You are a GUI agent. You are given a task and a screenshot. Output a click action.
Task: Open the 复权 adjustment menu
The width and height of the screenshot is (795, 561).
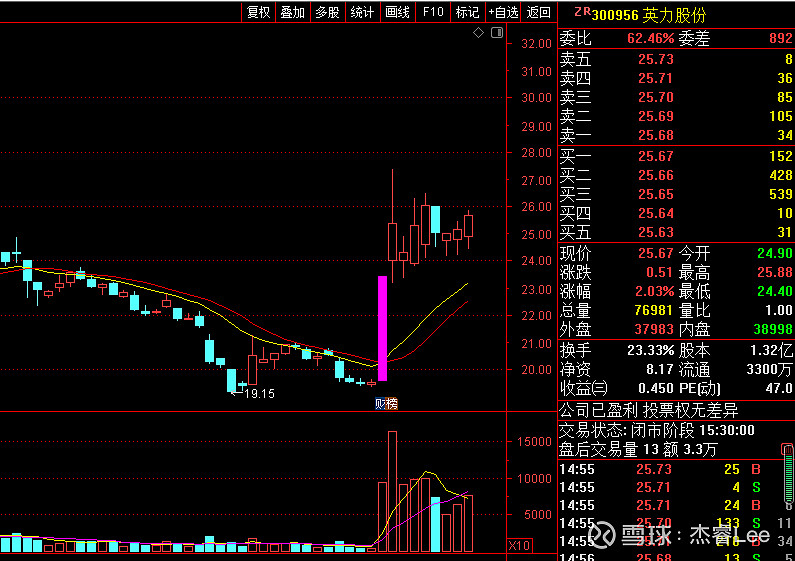coord(259,12)
